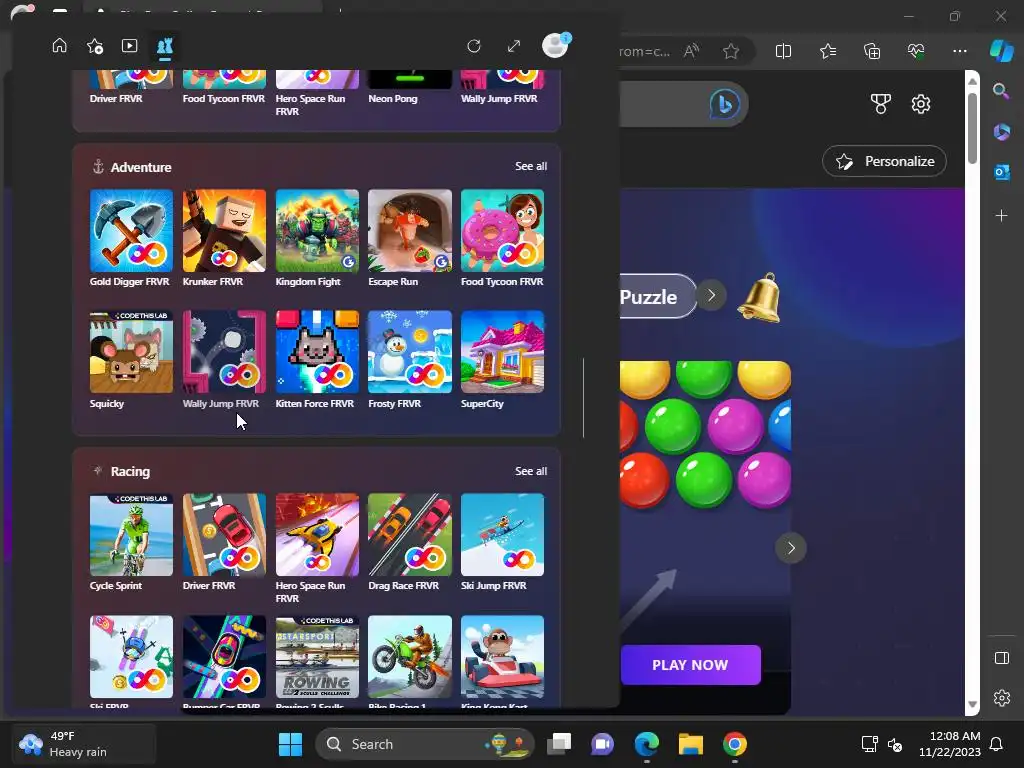Click the Windows Start button
This screenshot has width=1024, height=768.
pyautogui.click(x=290, y=744)
